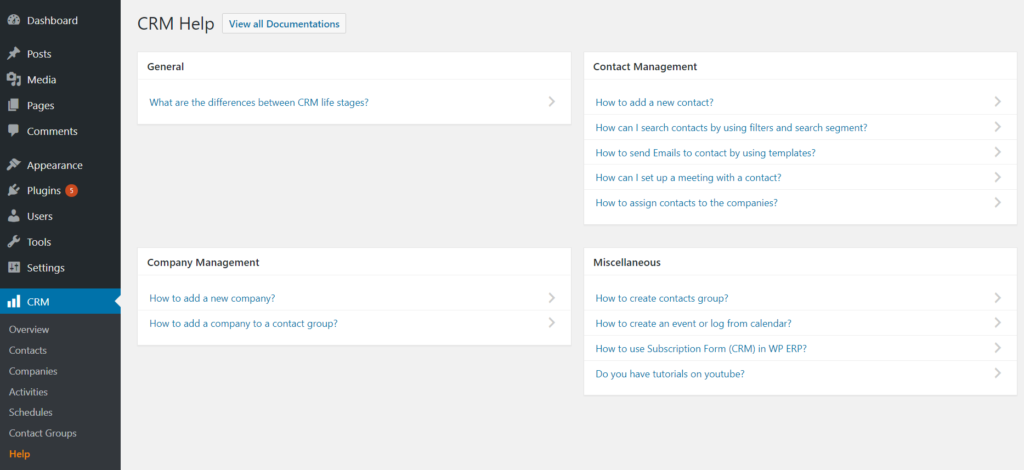Image resolution: width=1024 pixels, height=470 pixels.
Task: Click the Posts pushpin icon
Action: coord(14,54)
